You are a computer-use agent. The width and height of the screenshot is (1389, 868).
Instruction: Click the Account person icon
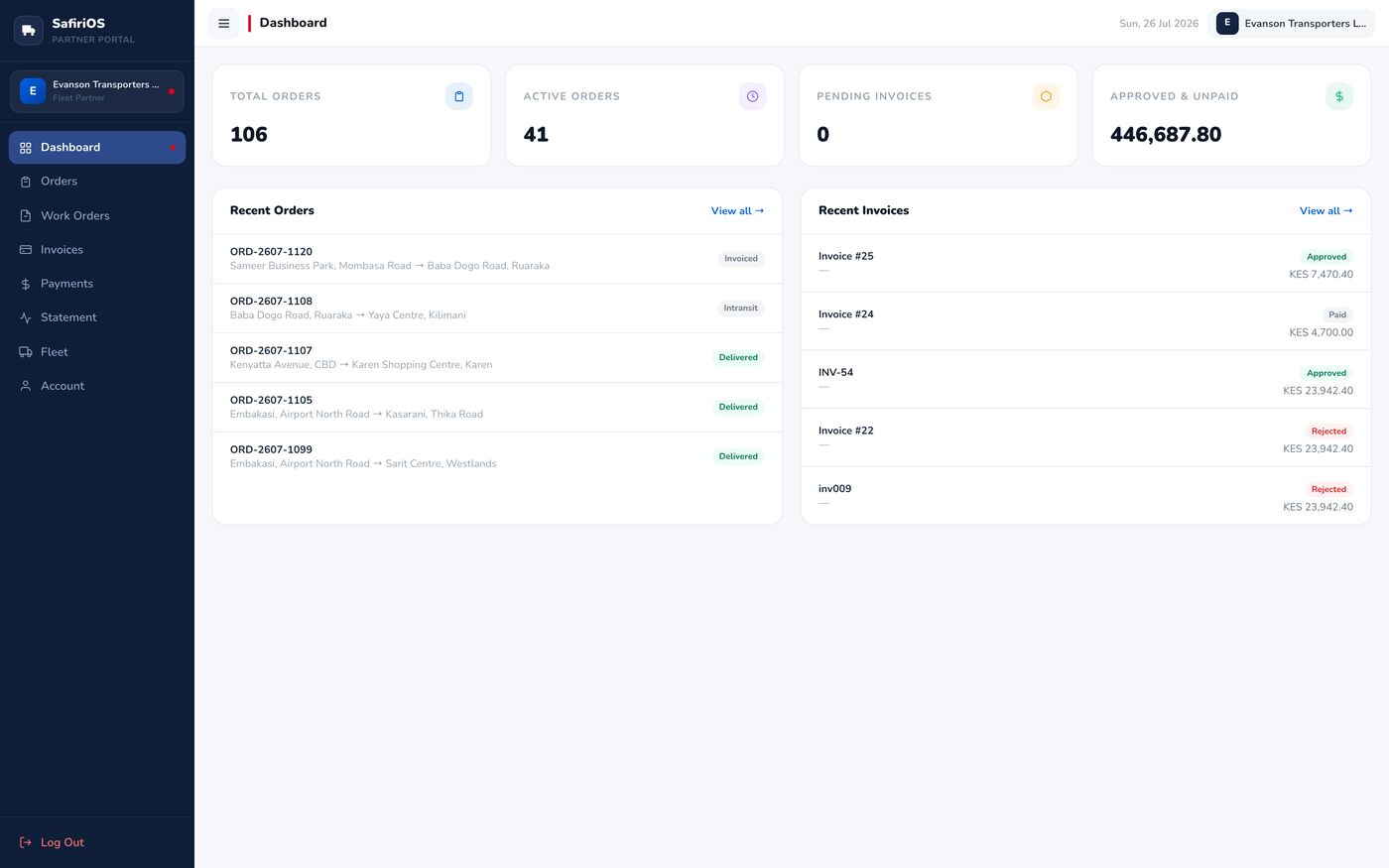click(x=26, y=386)
